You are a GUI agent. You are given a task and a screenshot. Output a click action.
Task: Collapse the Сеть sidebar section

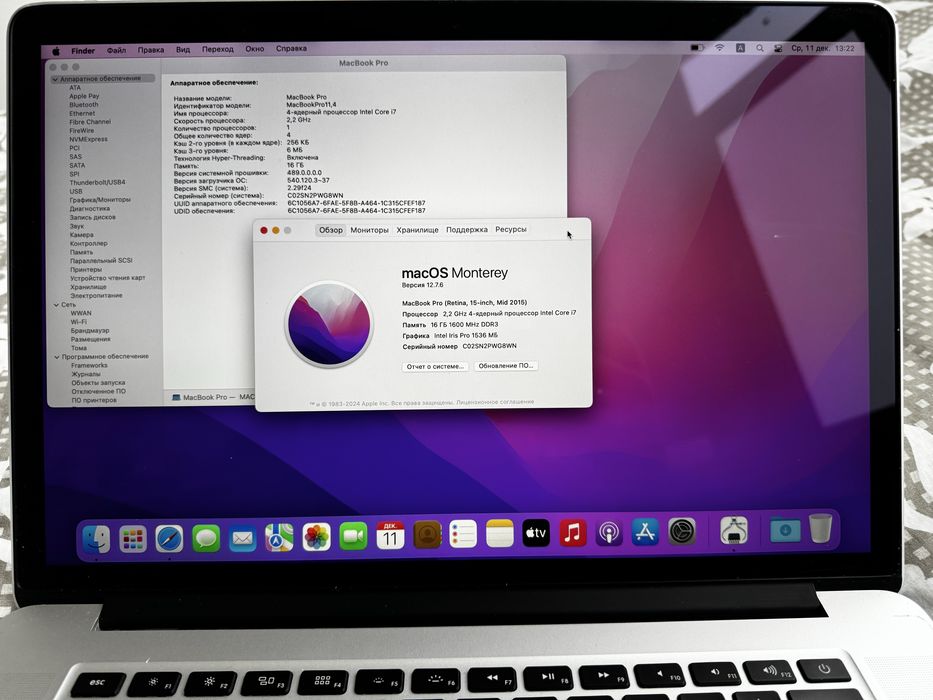pyautogui.click(x=57, y=305)
